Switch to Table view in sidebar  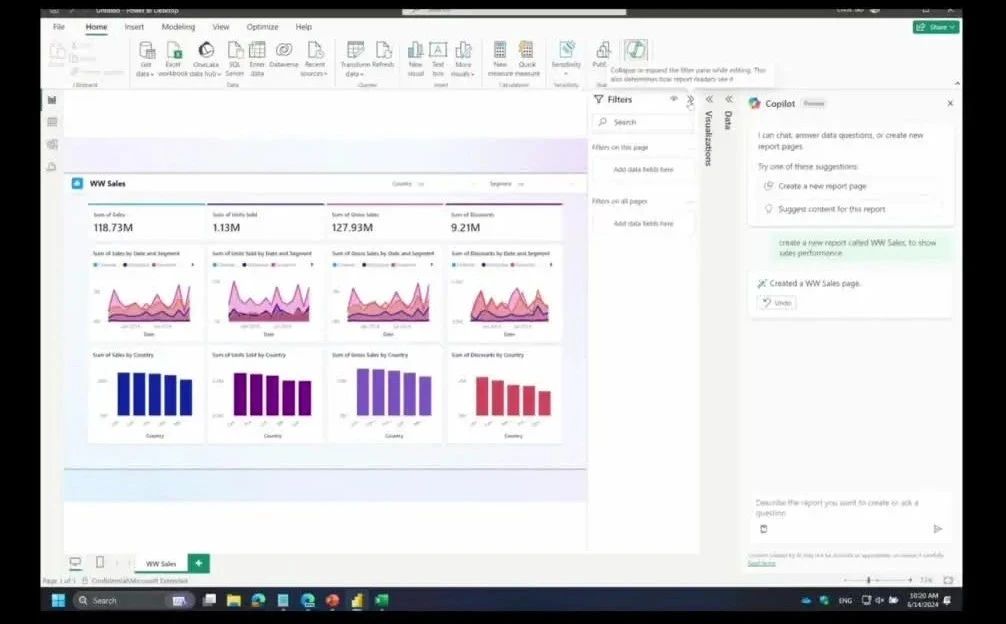click(52, 122)
